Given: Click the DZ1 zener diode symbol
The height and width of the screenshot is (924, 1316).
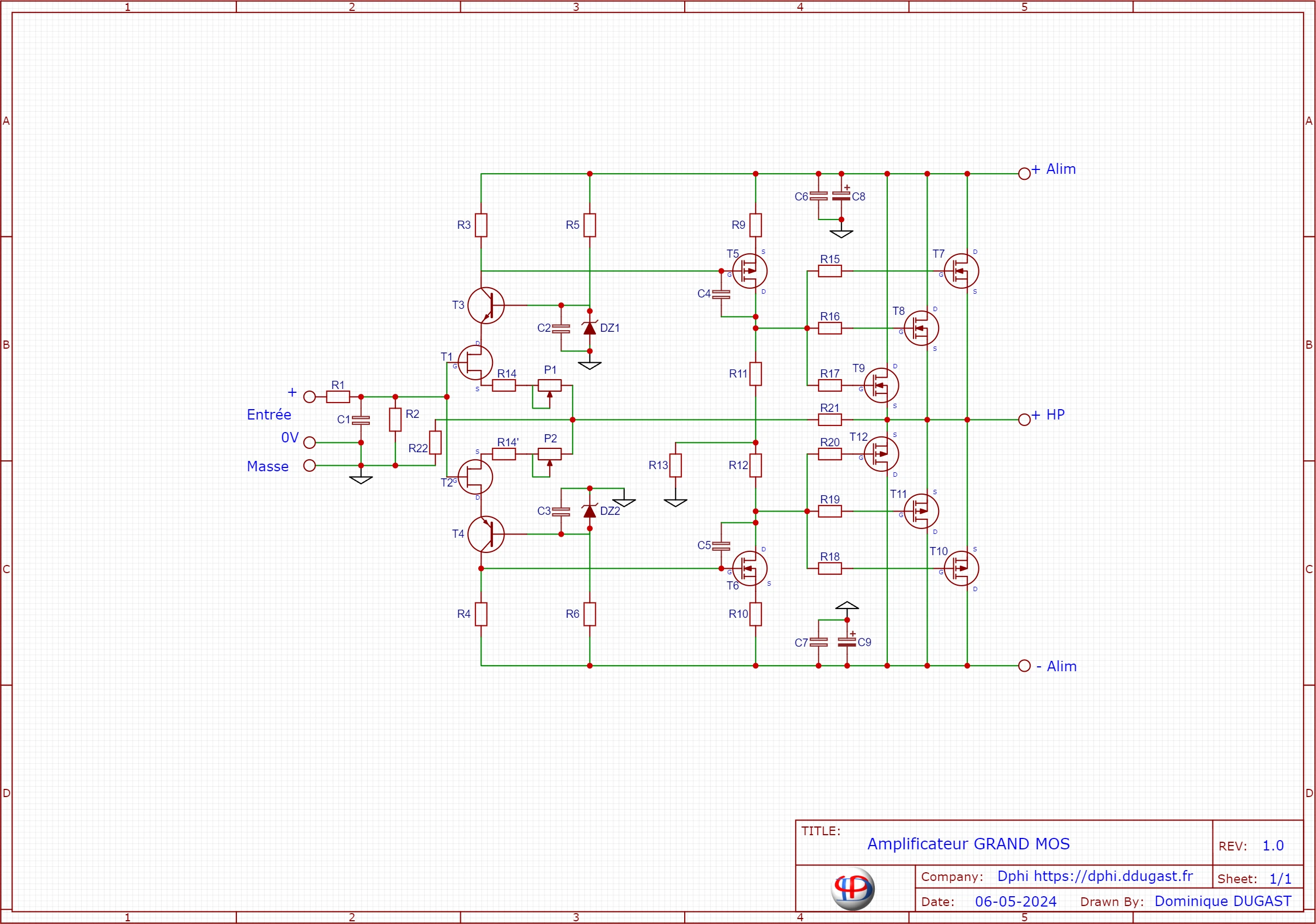Looking at the screenshot, I should (589, 329).
